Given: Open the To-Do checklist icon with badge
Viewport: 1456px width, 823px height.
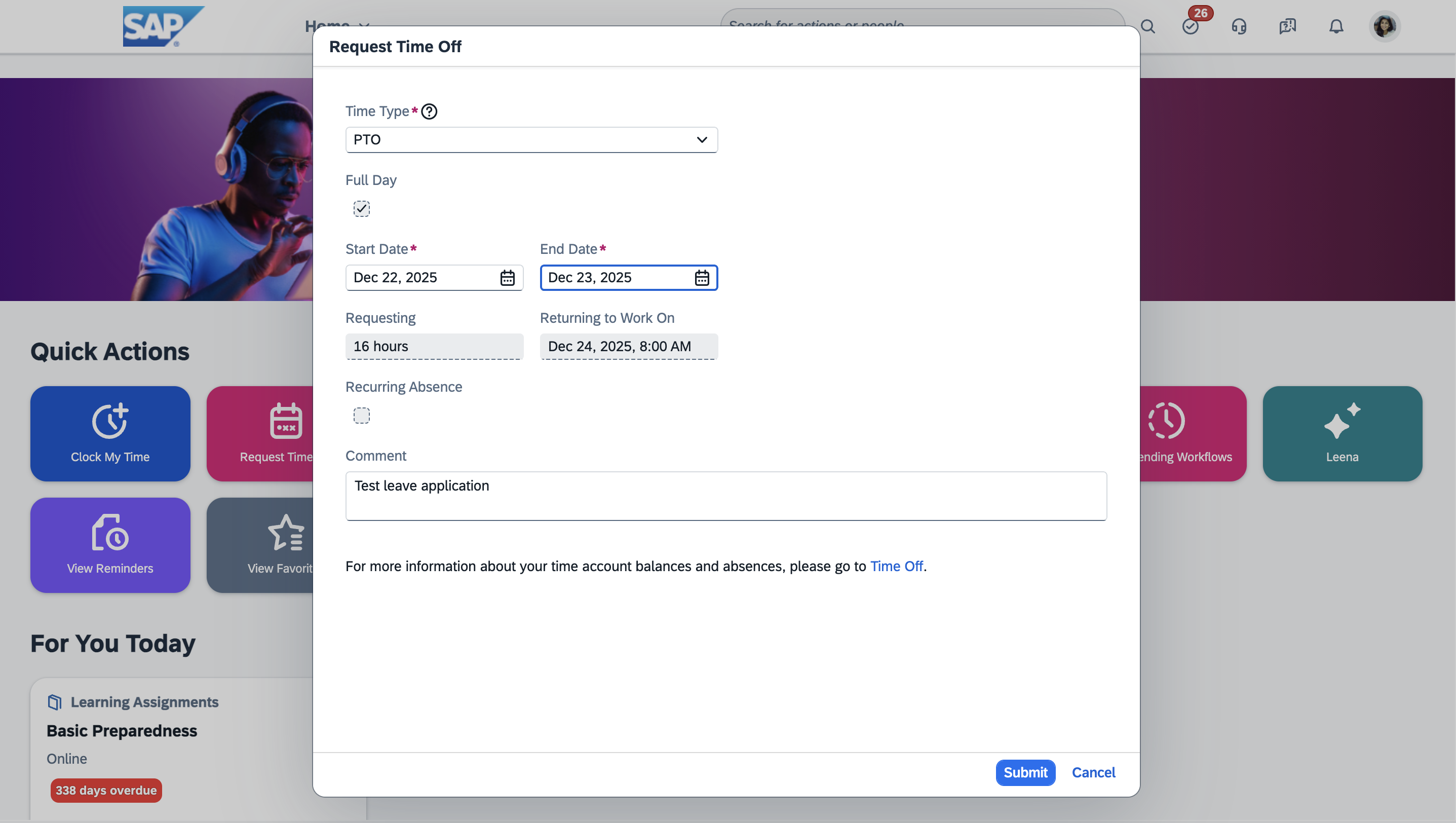Looking at the screenshot, I should pyautogui.click(x=1191, y=26).
